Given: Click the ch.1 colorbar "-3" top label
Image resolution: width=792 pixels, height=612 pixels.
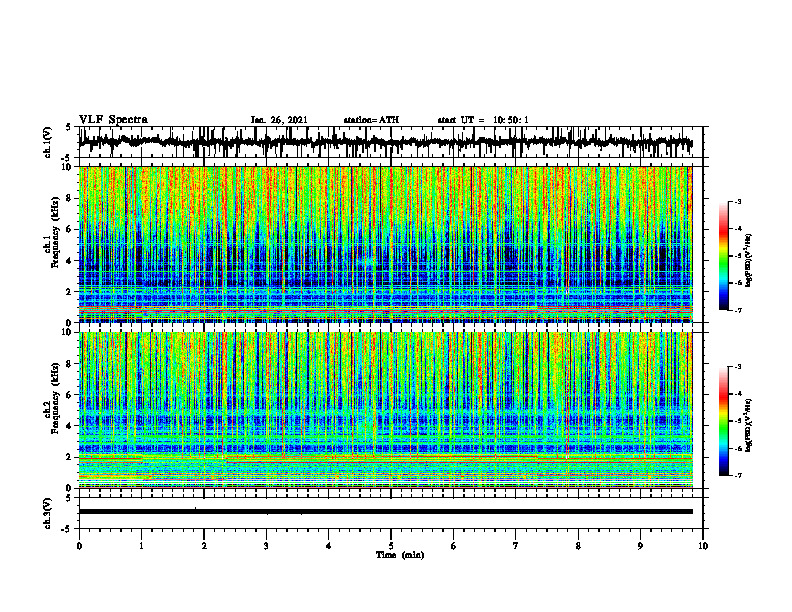Looking at the screenshot, I should tap(738, 202).
